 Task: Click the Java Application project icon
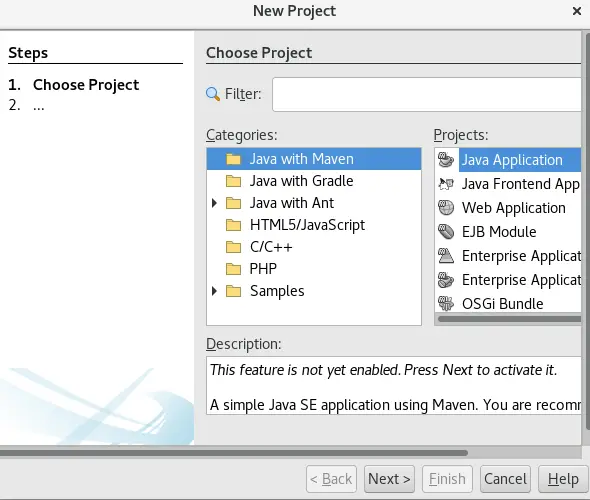[446, 160]
